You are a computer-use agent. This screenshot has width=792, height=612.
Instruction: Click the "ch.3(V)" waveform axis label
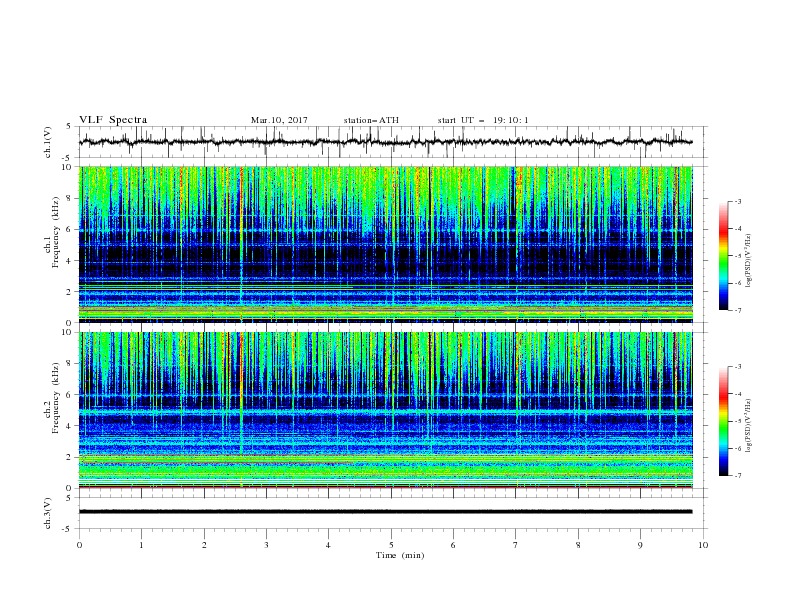click(48, 513)
